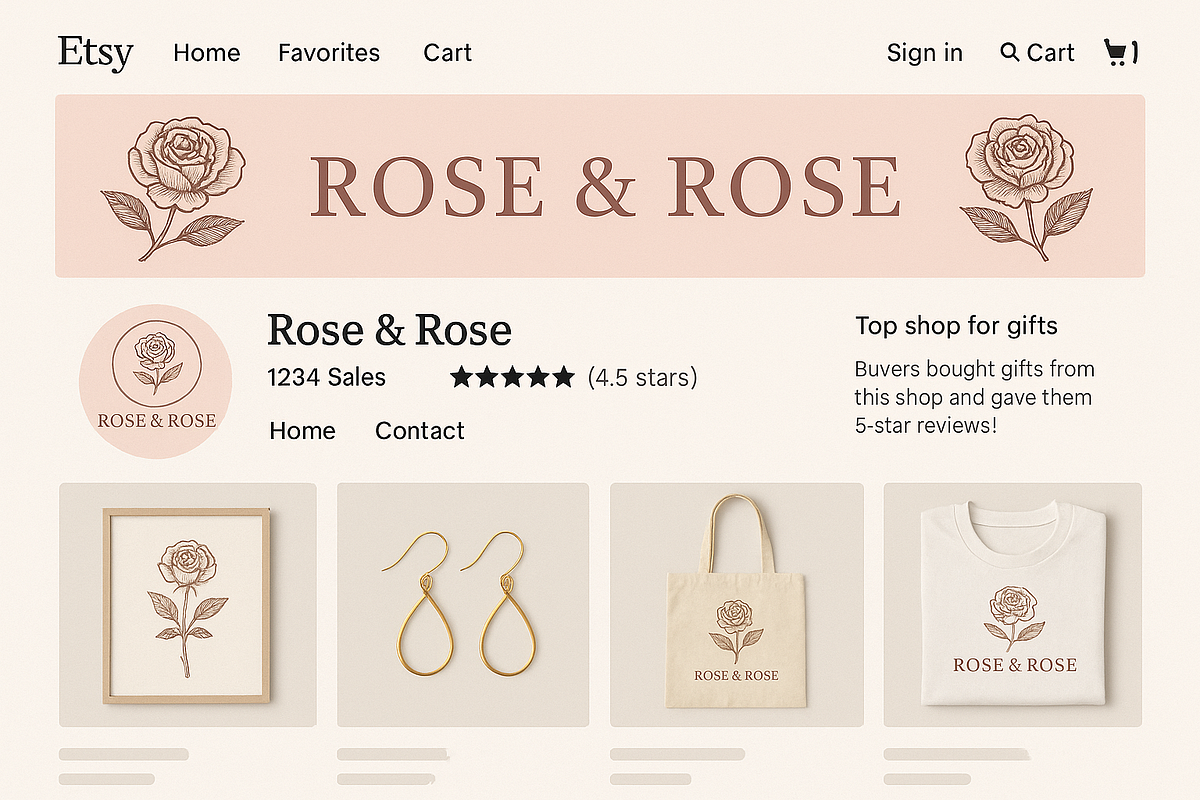This screenshot has height=800, width=1200.
Task: Click the round Rose & Rose shop avatar
Action: [x=155, y=381]
